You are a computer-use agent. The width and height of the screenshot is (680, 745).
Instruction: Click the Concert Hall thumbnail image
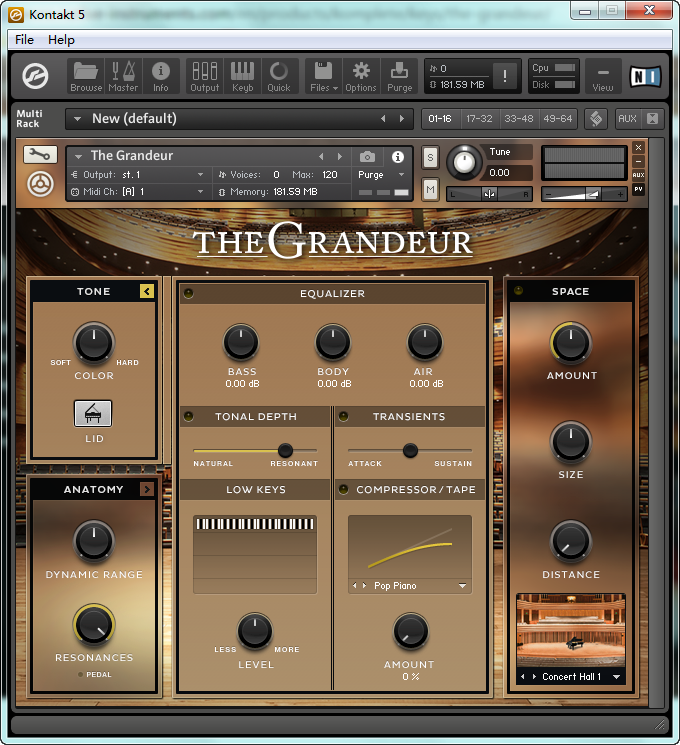pyautogui.click(x=570, y=631)
